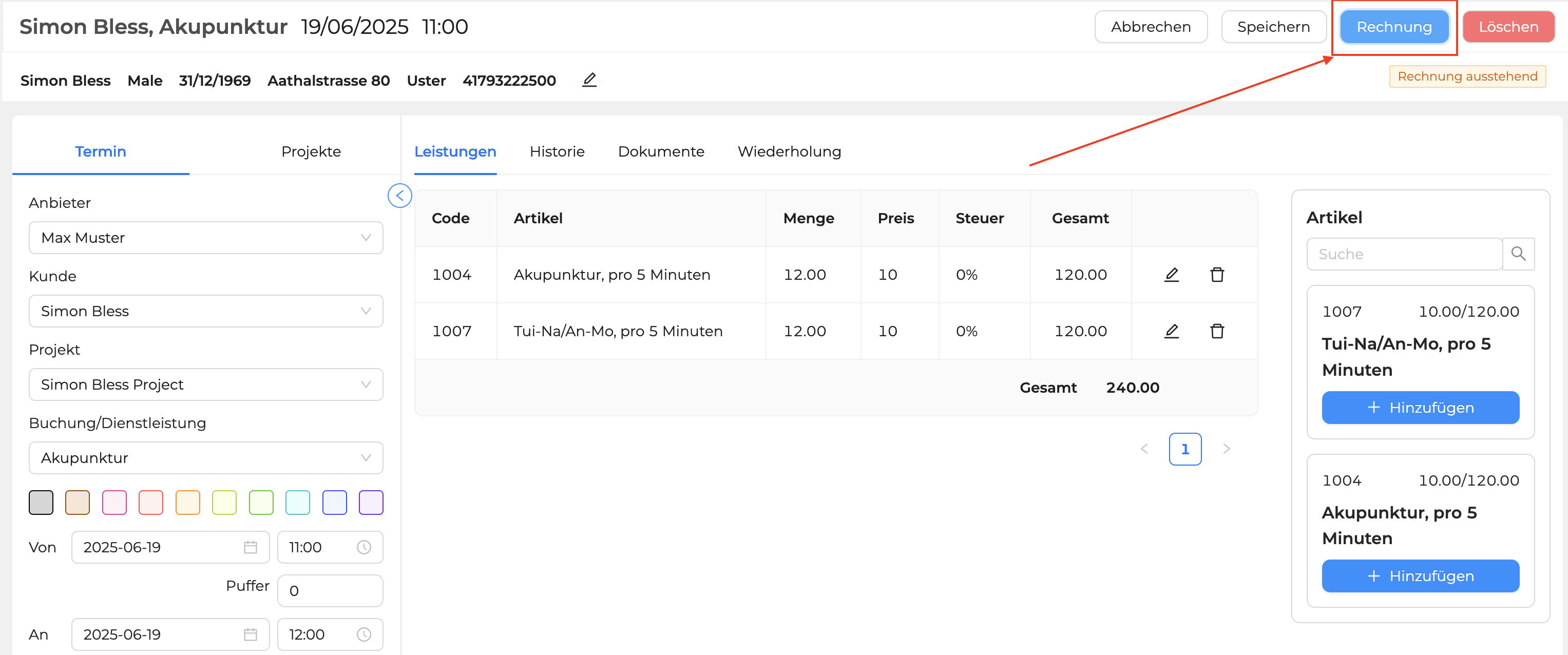Open the Von time clock picker
This screenshot has height=655, width=1568.
[364, 547]
